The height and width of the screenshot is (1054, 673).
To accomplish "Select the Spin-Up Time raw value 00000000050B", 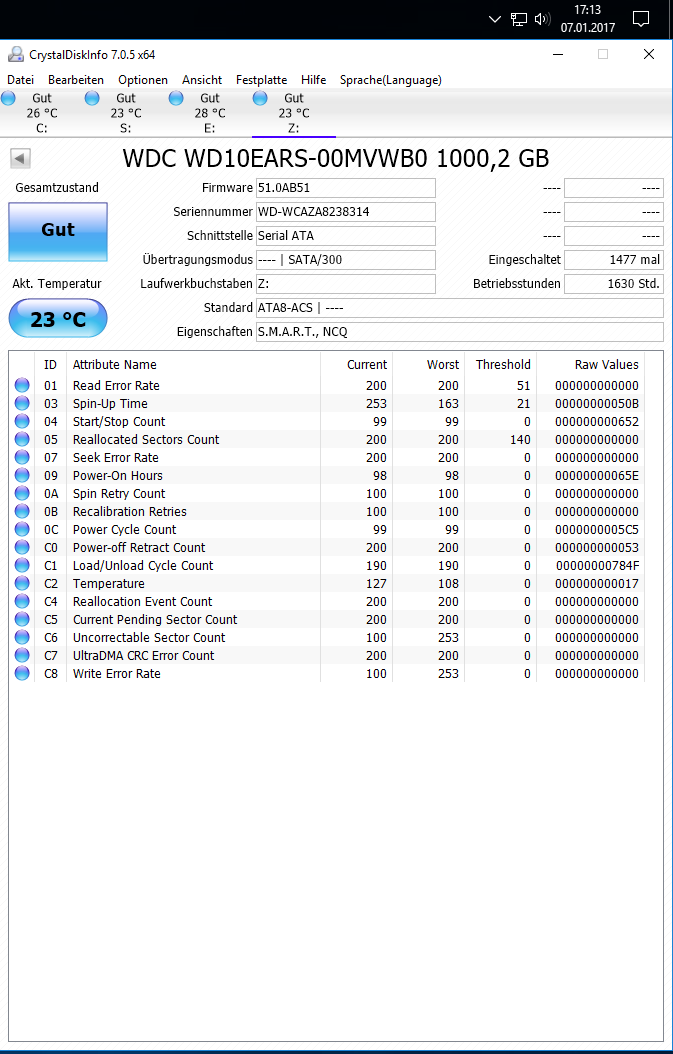I will 597,403.
